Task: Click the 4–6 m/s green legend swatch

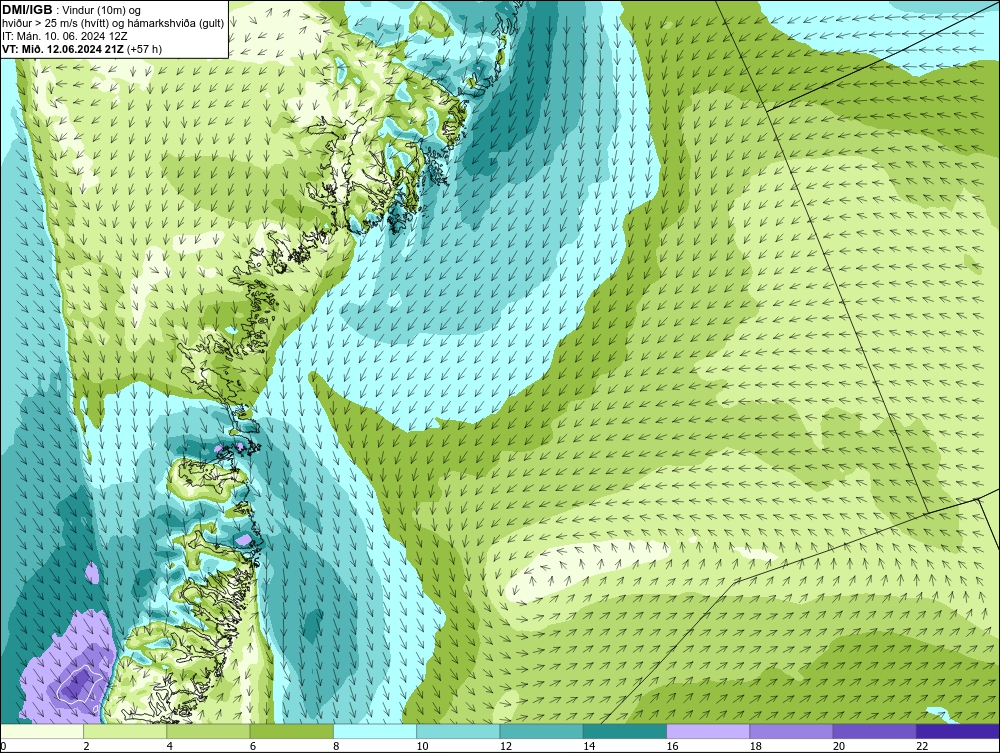Action: point(209,731)
